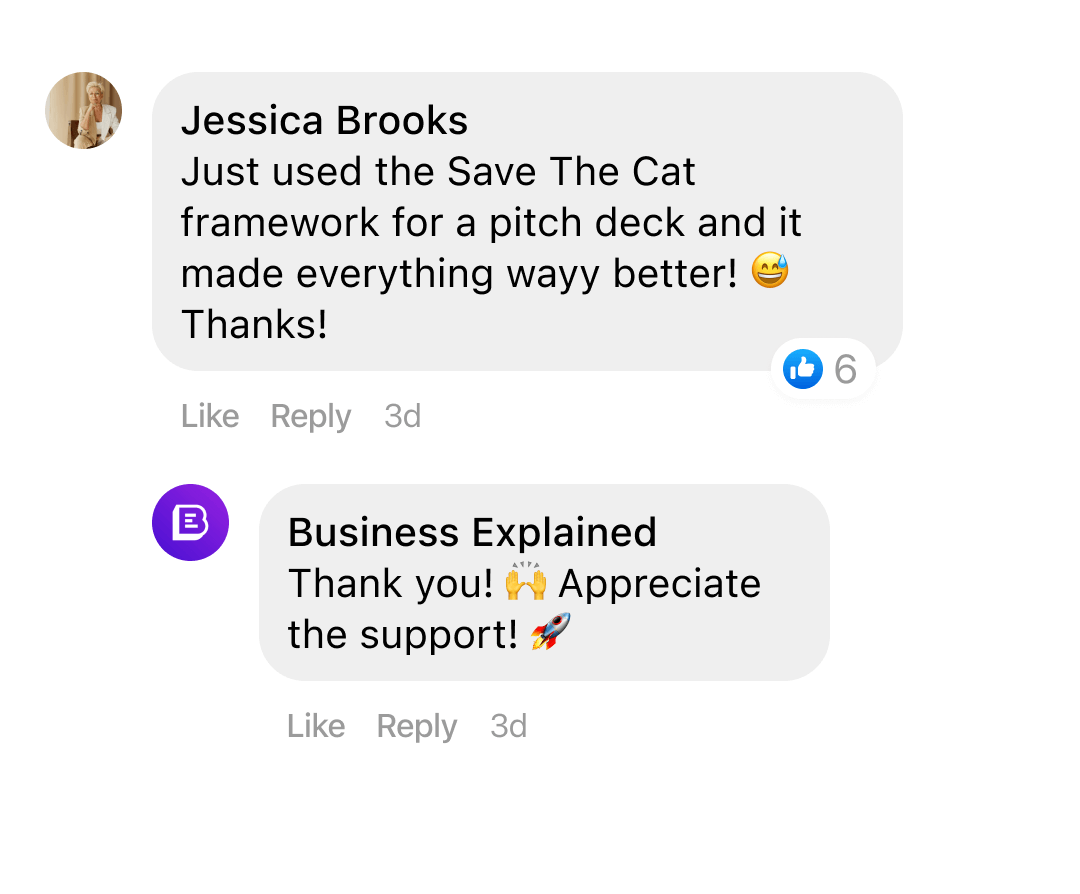
Task: Click the word "Thanks!" in Jessica's comment
Action: [x=254, y=324]
